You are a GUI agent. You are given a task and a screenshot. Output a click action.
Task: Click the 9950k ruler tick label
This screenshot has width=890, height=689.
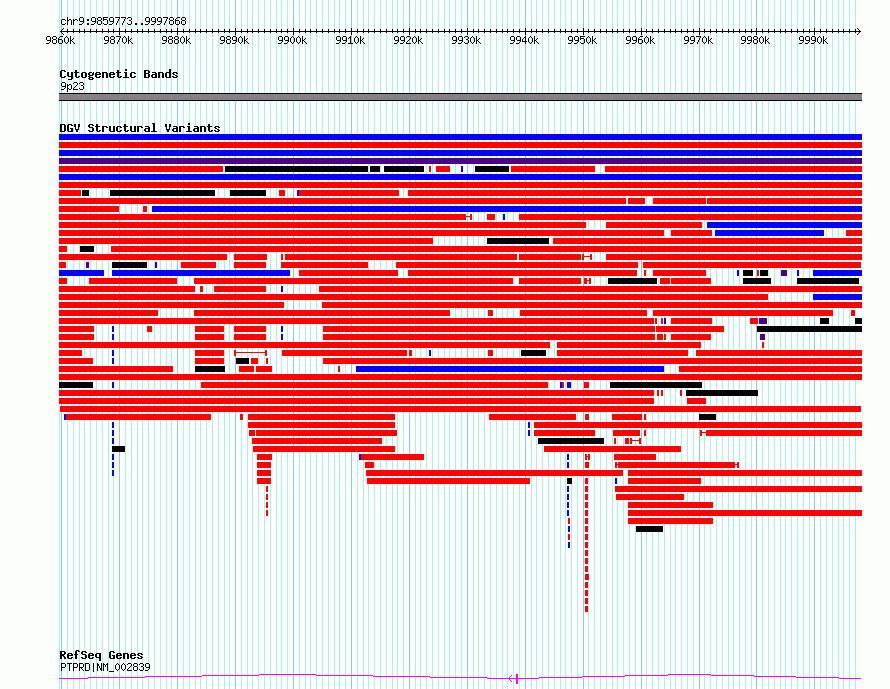(x=582, y=40)
